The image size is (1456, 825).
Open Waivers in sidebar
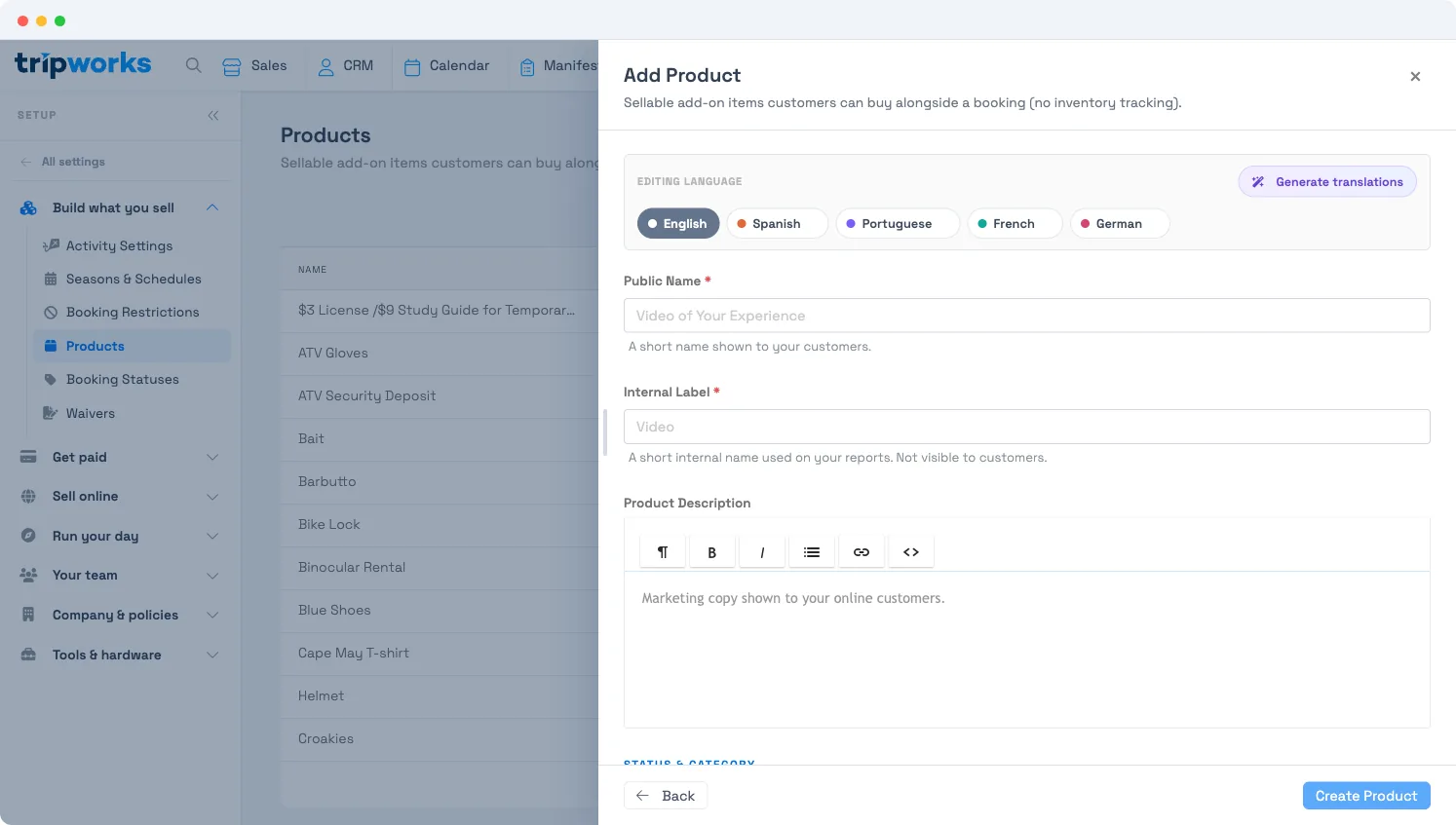tap(132, 413)
